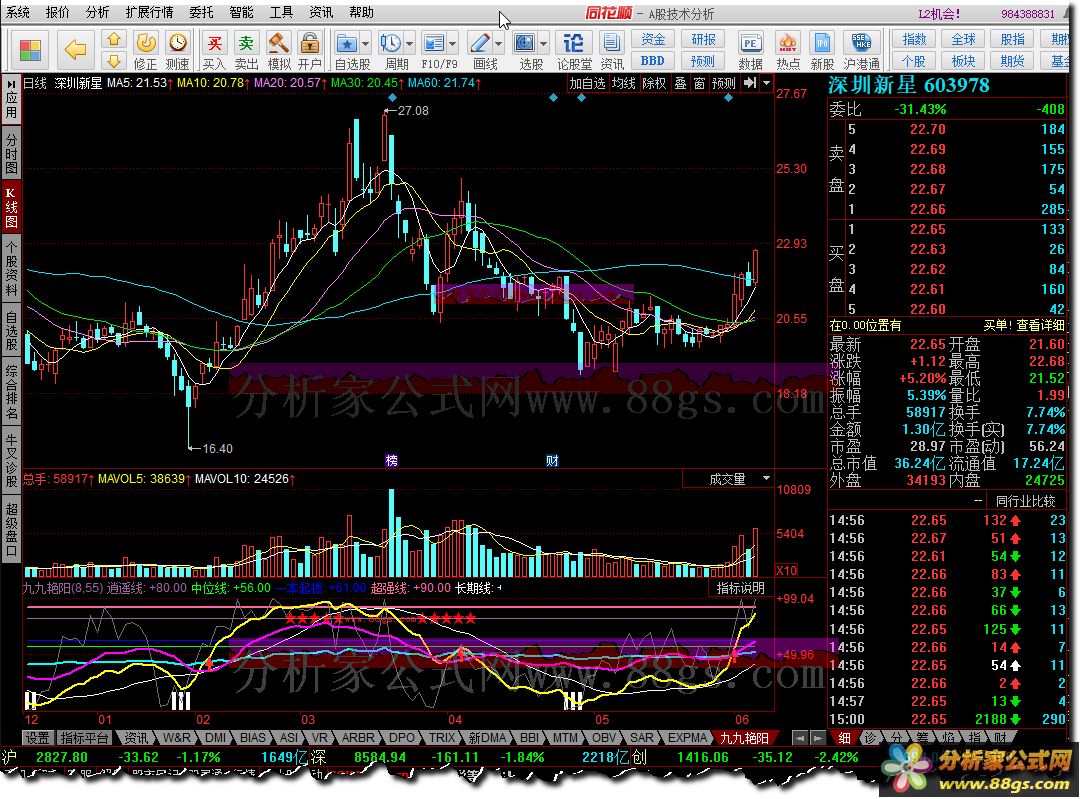
Task: Click the yellow up arrow icon
Action: pos(114,40)
